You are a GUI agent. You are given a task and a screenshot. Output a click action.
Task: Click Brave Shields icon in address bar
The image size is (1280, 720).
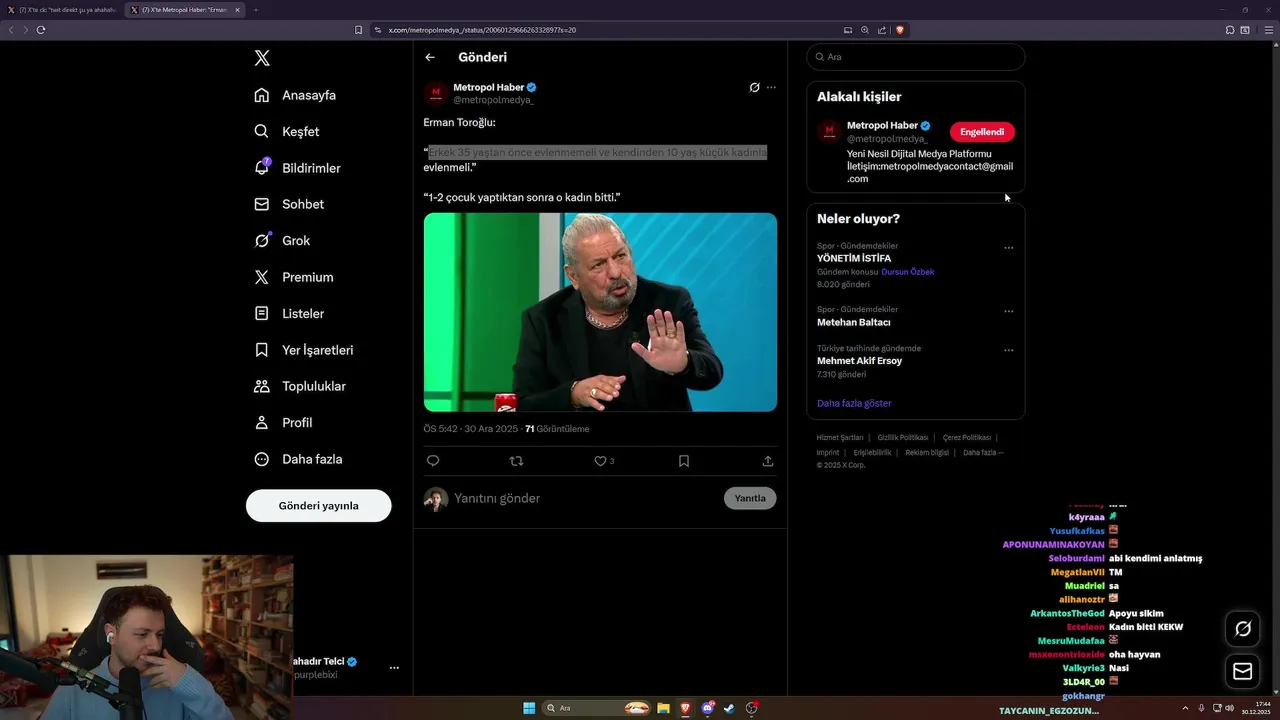(900, 30)
